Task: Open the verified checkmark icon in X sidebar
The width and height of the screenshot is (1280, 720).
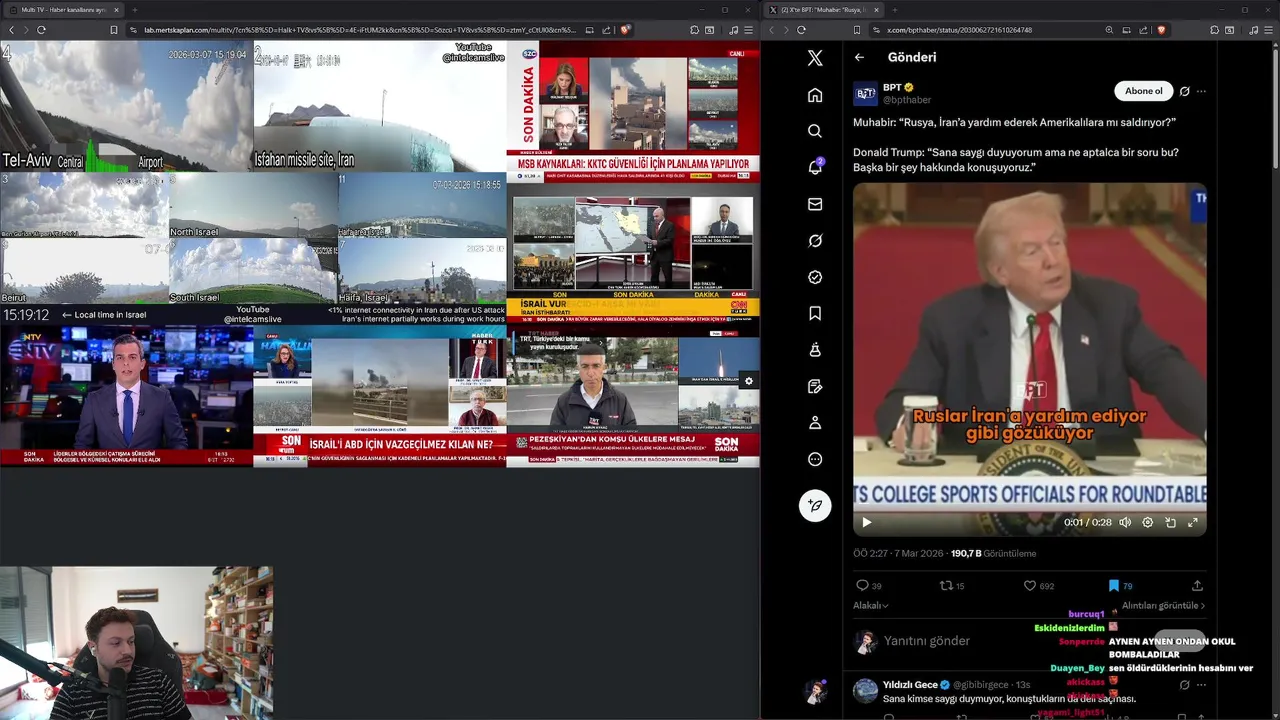Action: (815, 277)
